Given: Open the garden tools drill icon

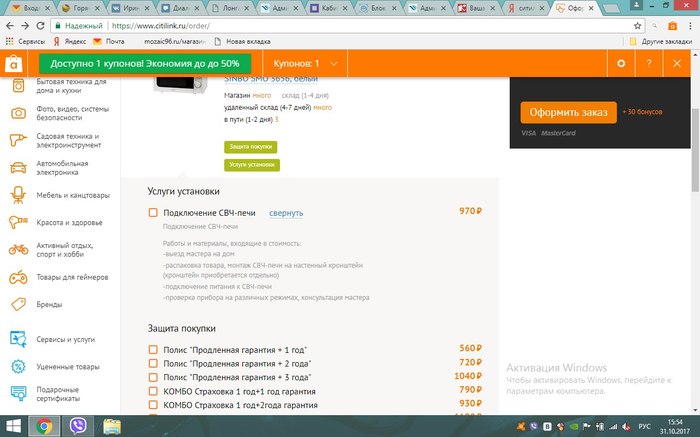Looking at the screenshot, I should tap(18, 140).
